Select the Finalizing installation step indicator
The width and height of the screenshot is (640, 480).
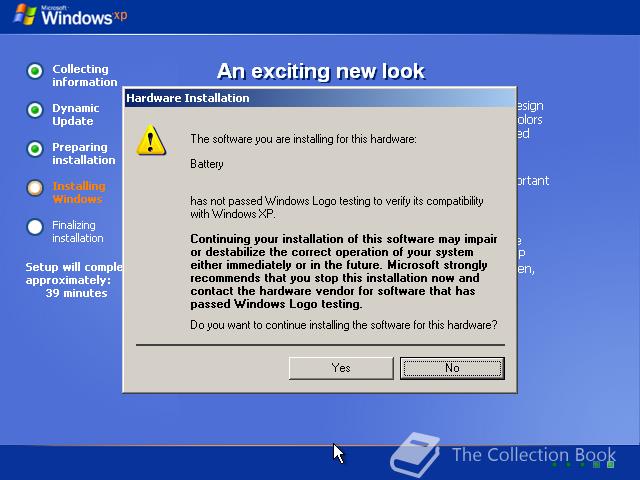35,227
